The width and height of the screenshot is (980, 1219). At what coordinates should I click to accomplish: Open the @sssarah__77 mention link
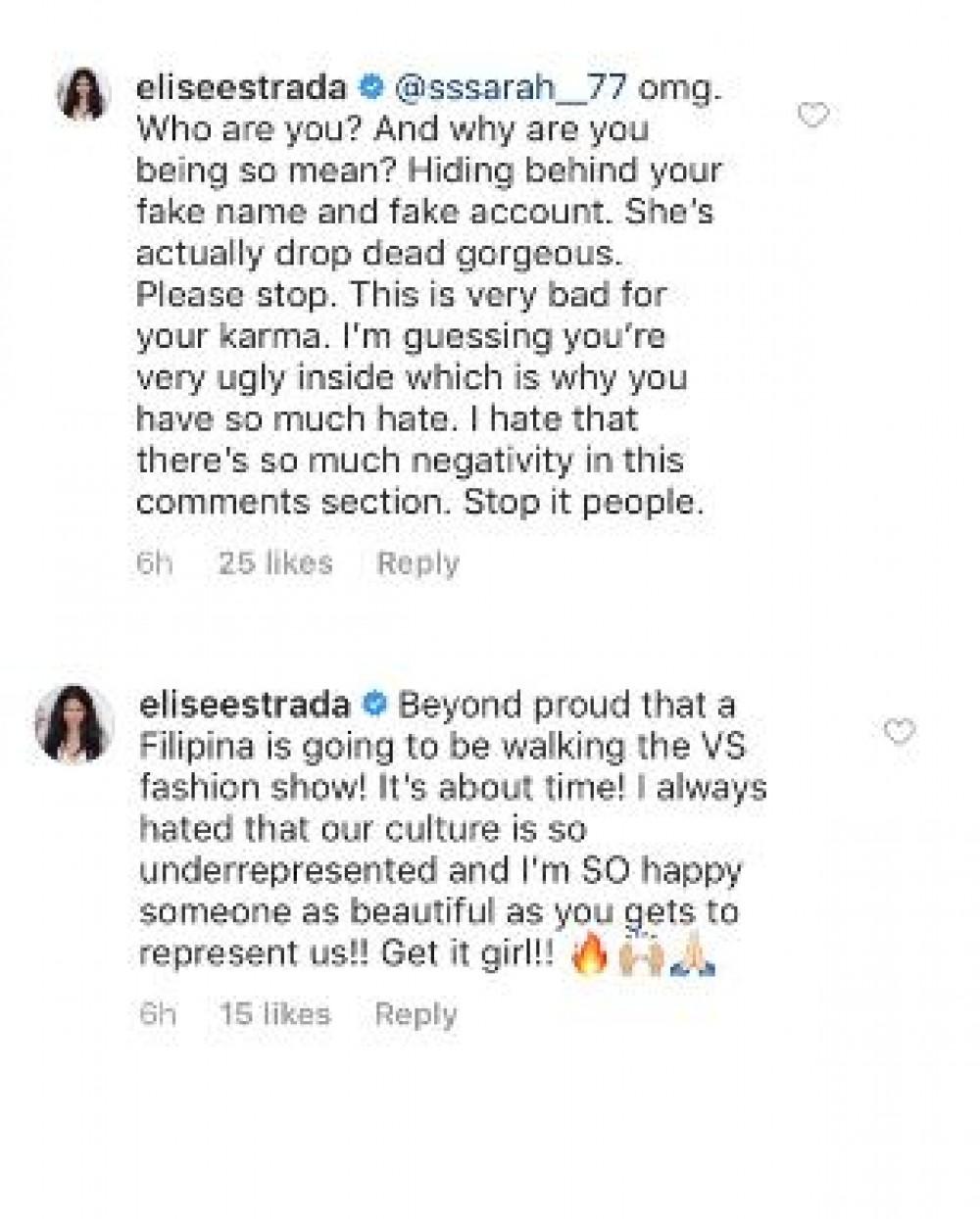pyautogui.click(x=510, y=88)
